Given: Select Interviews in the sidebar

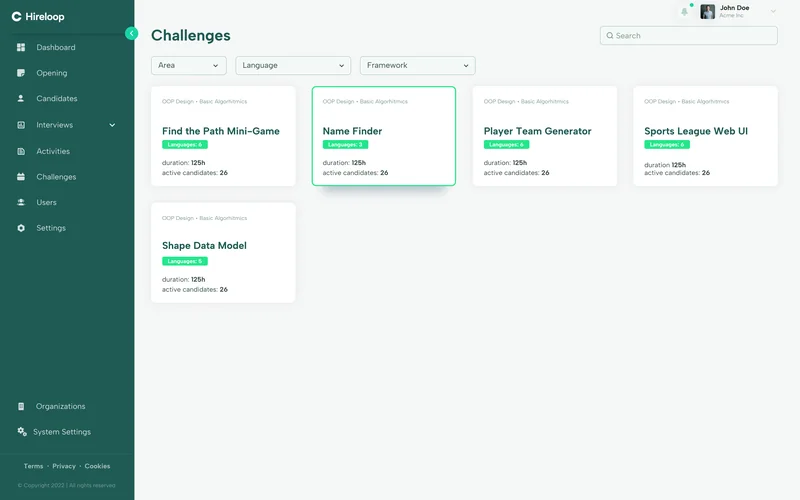Looking at the screenshot, I should [x=55, y=125].
